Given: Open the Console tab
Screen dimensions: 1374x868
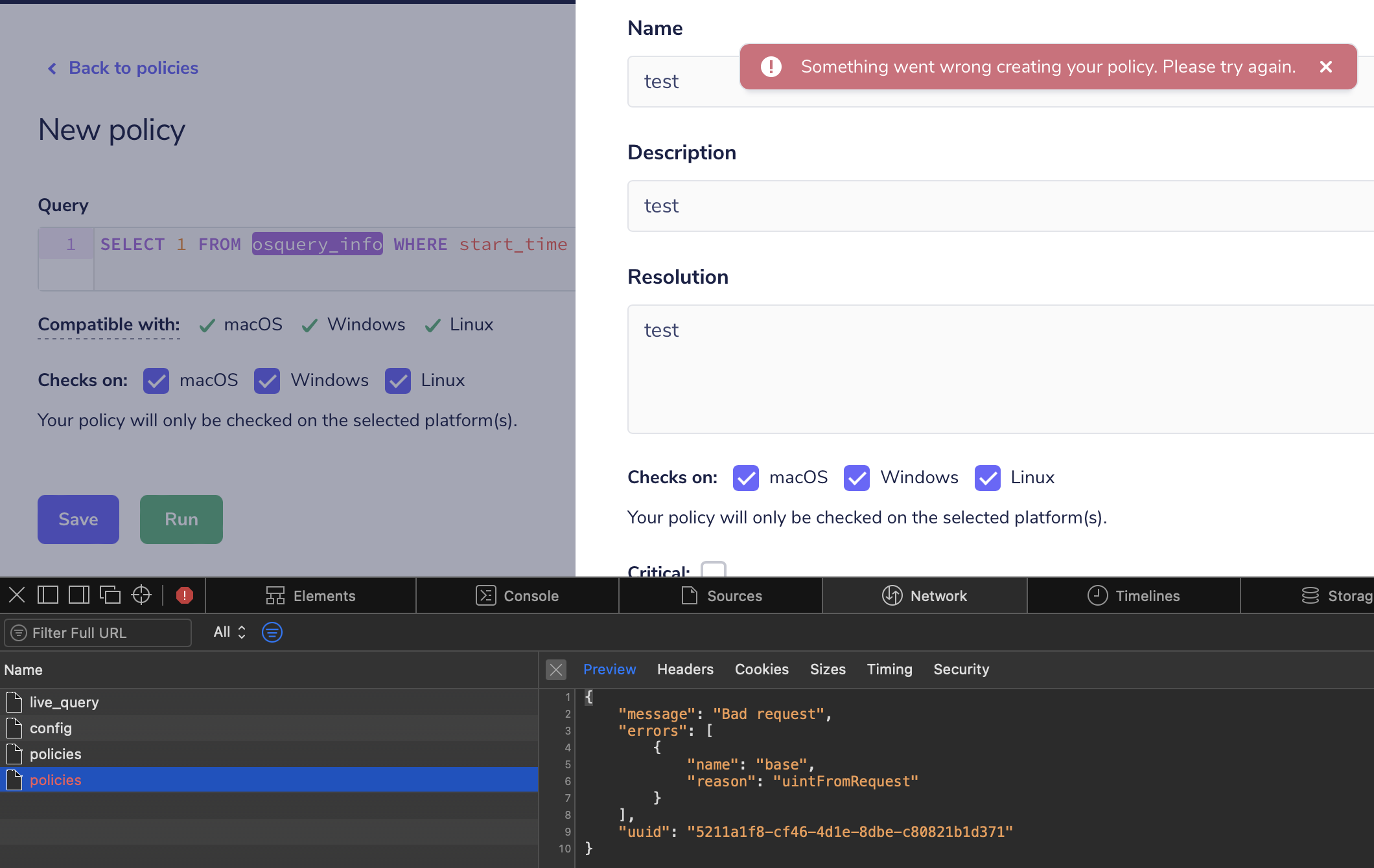Looking at the screenshot, I should (518, 595).
